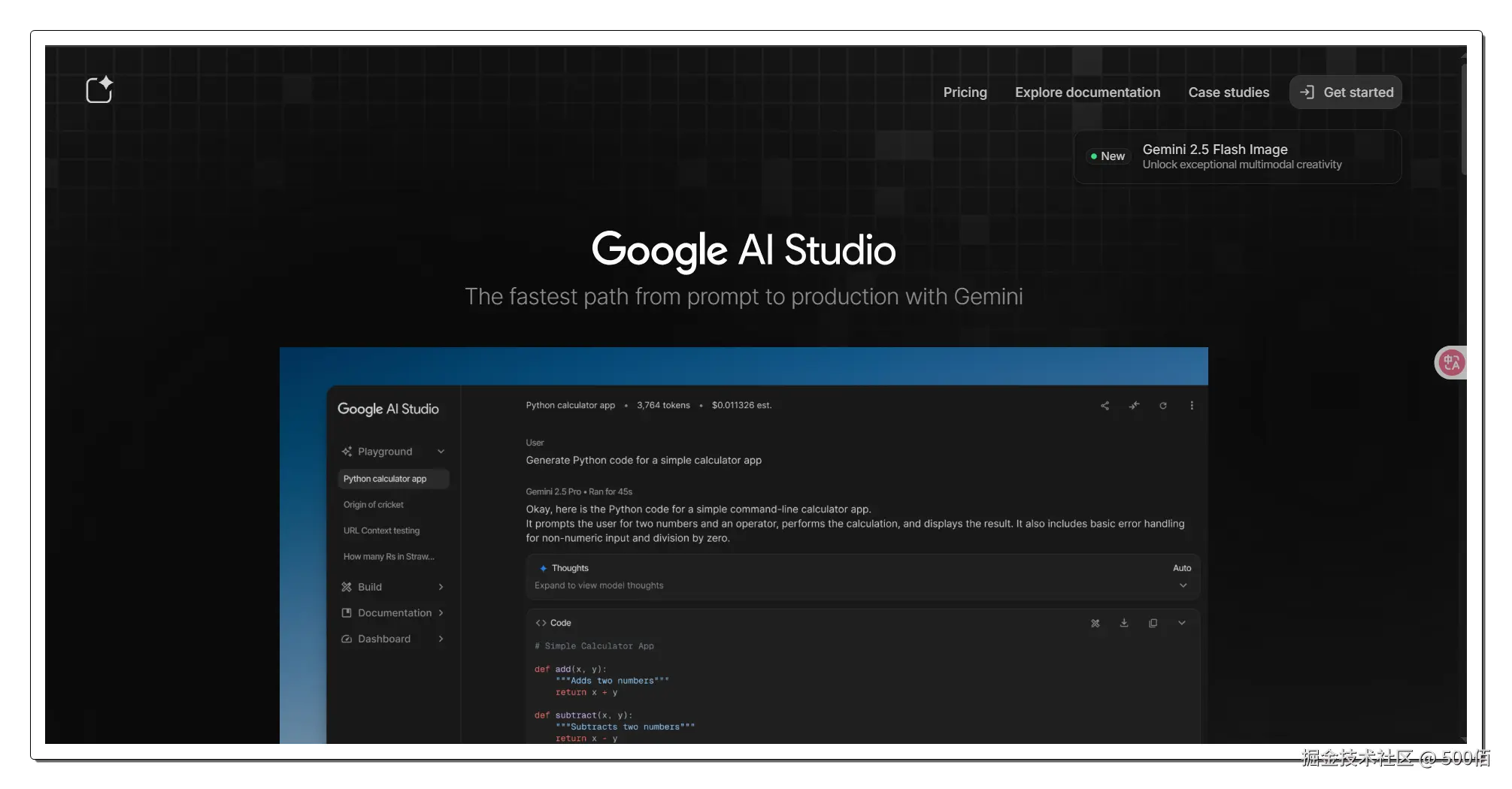The width and height of the screenshot is (1512, 789).
Task: Click the Playground menu label
Action: (x=385, y=452)
